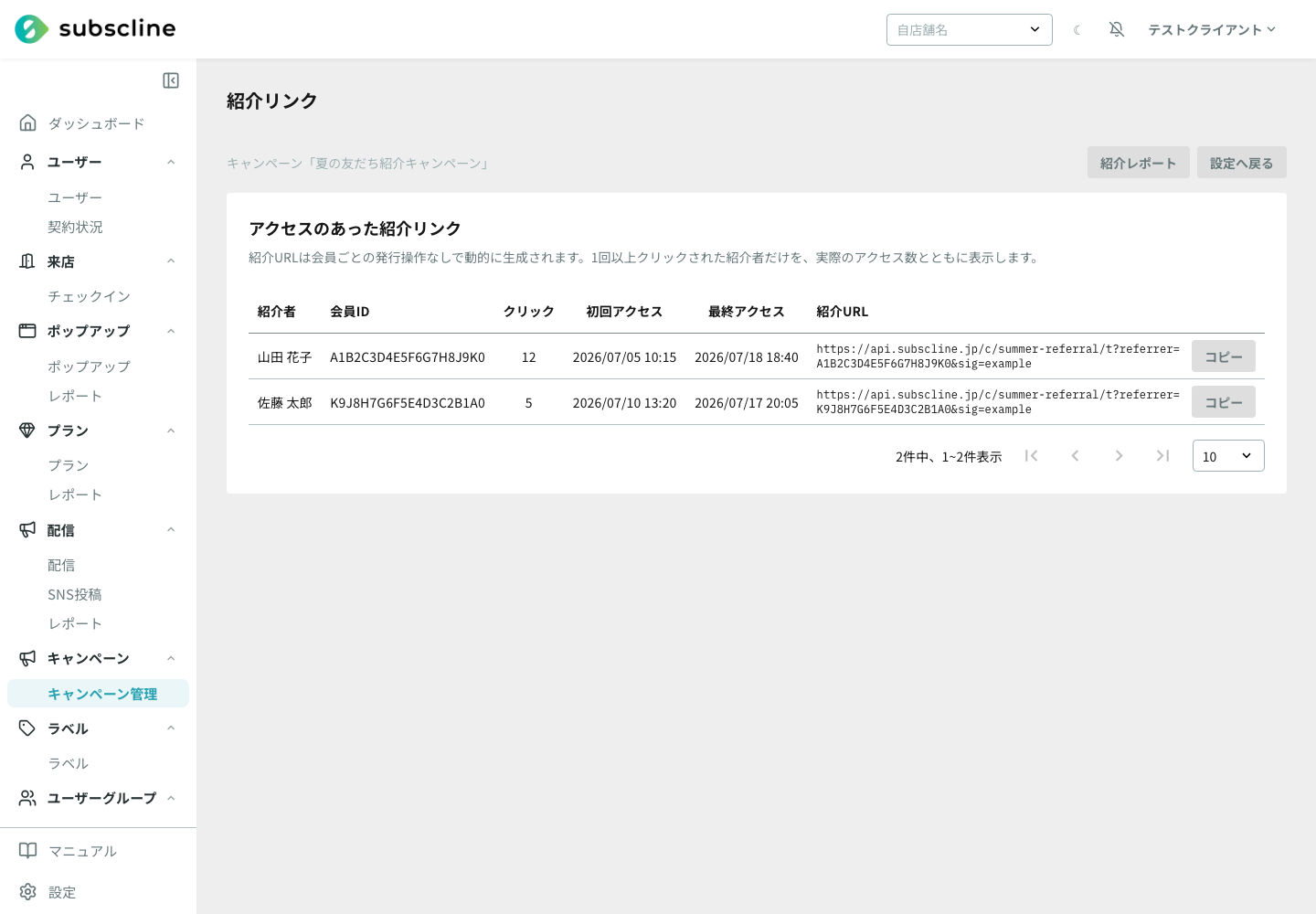Open 設定 at the sidebar bottom
The image size is (1316, 914).
click(x=62, y=892)
